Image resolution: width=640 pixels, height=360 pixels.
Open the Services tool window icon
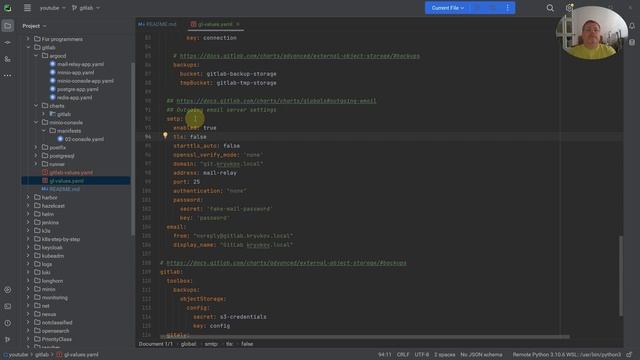coord(8,290)
